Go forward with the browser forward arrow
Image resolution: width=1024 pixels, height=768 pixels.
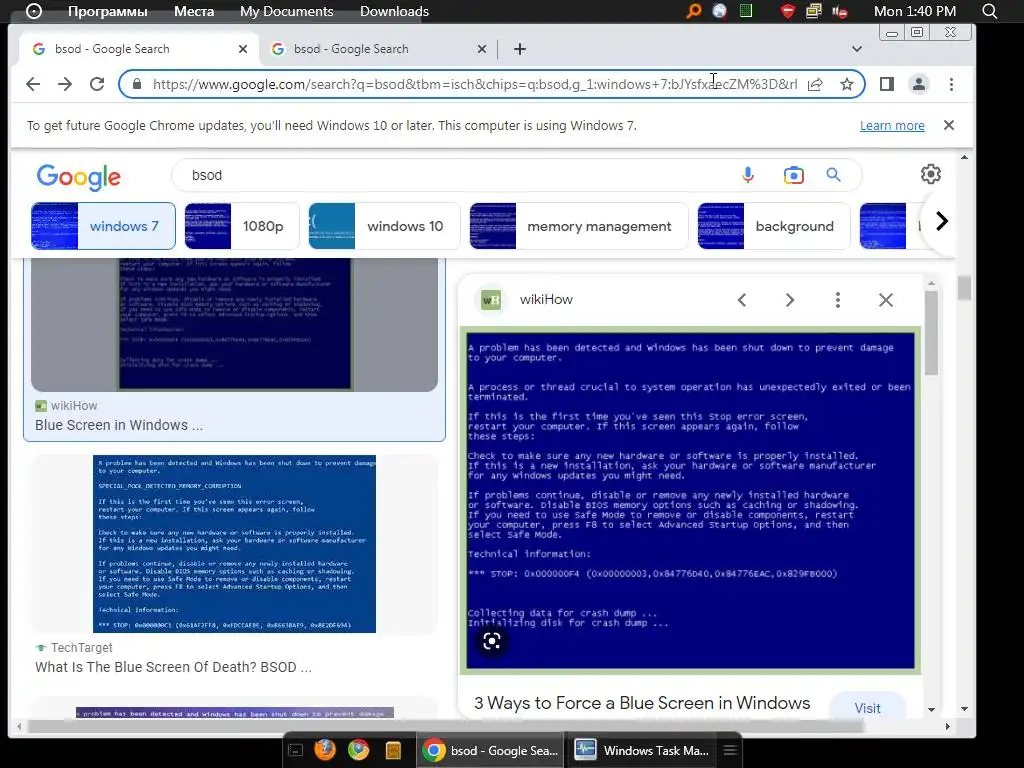(x=65, y=84)
